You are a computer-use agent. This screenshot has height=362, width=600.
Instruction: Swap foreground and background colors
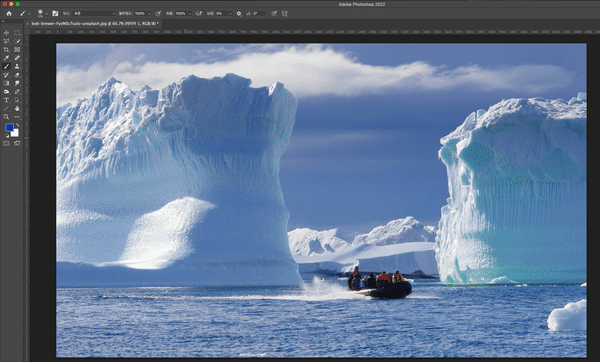click(17, 126)
